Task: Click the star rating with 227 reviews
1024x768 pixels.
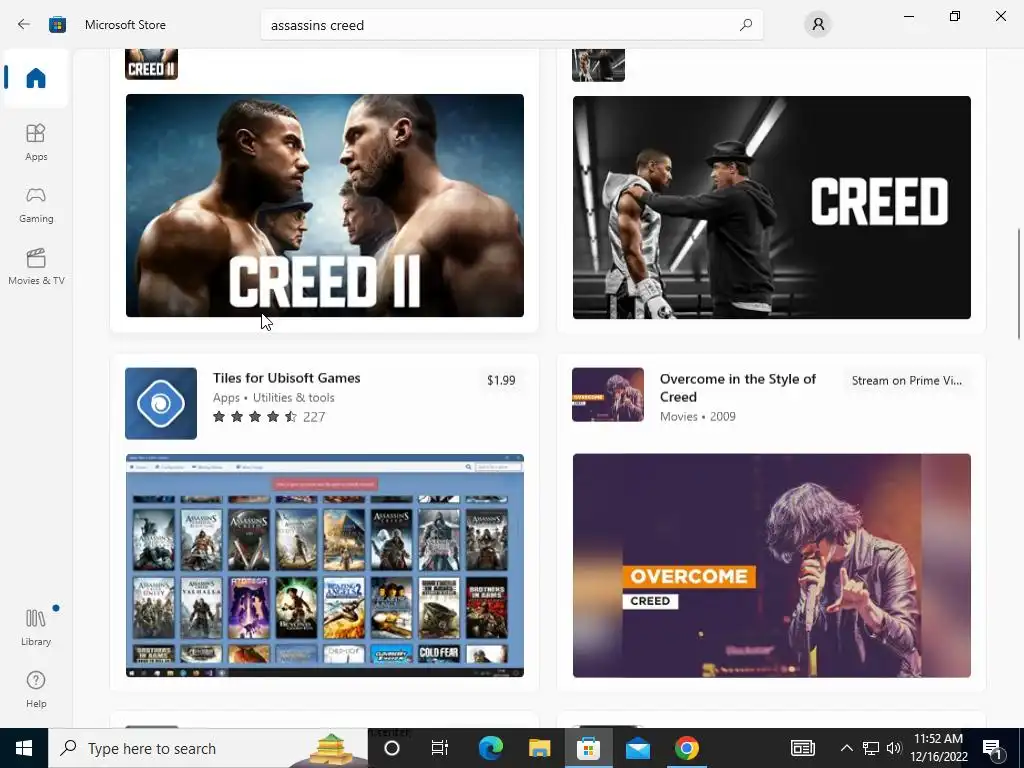Action: click(x=269, y=417)
